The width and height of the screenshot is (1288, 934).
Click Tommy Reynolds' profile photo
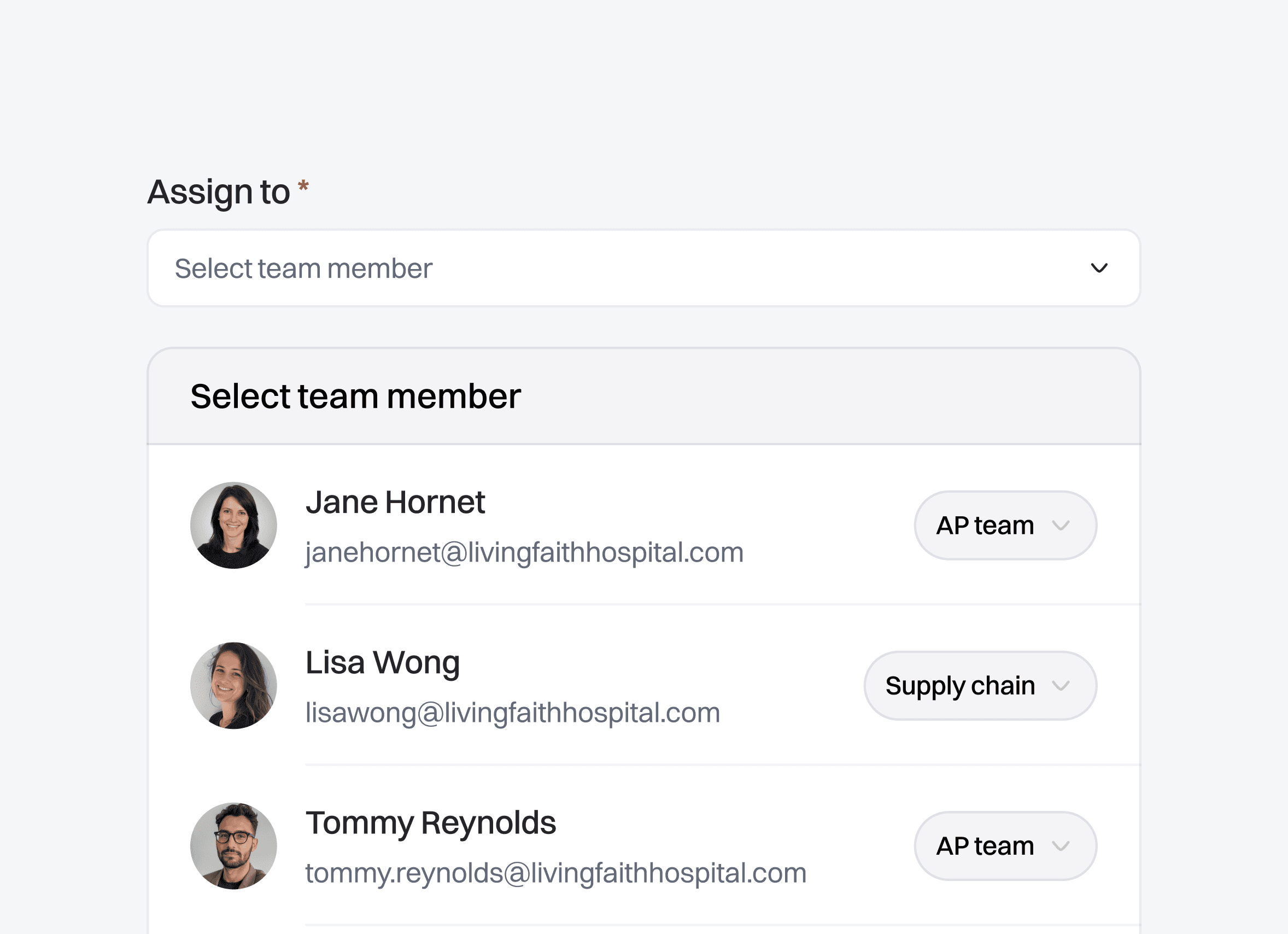click(x=233, y=846)
